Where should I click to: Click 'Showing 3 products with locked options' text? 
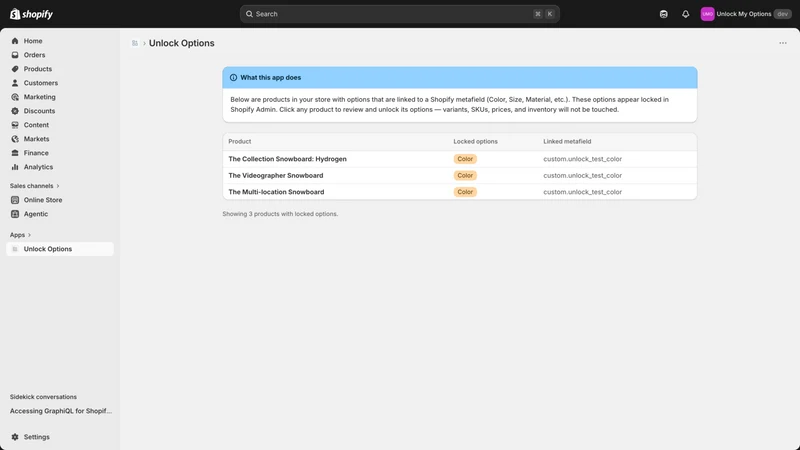coord(280,214)
